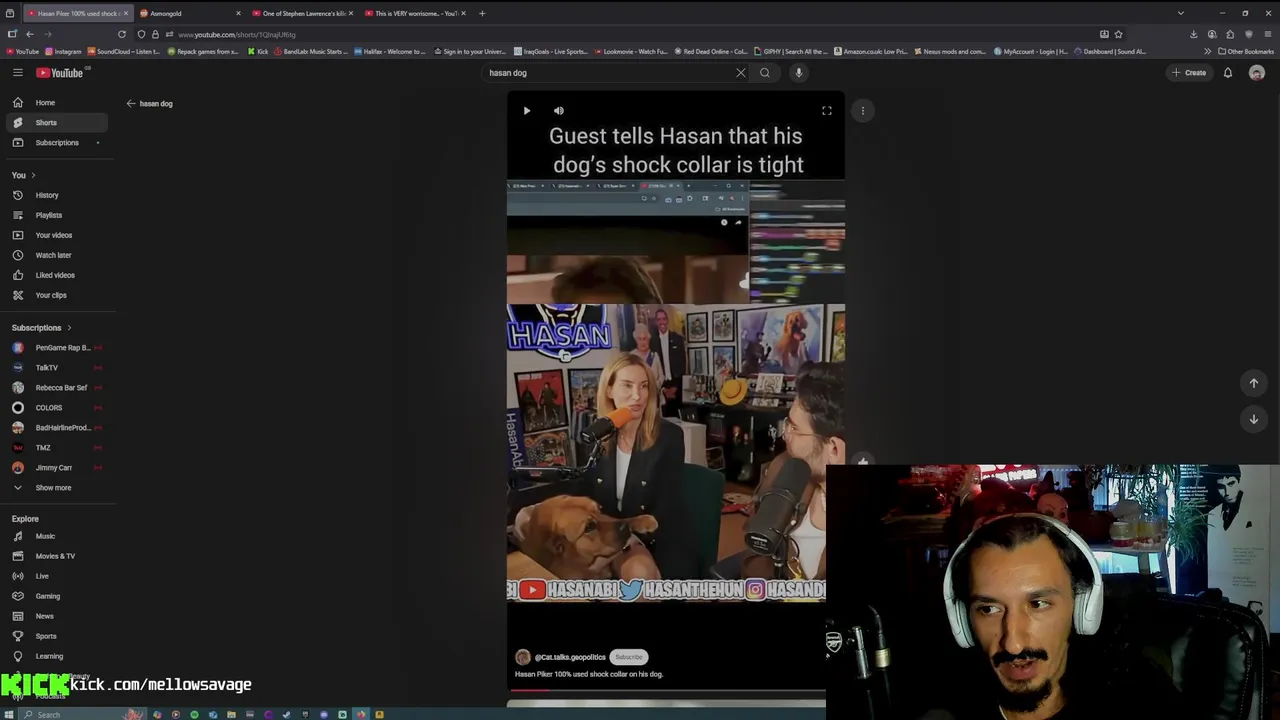
Task: Close the Hasan Piker tab
Action: (x=125, y=13)
